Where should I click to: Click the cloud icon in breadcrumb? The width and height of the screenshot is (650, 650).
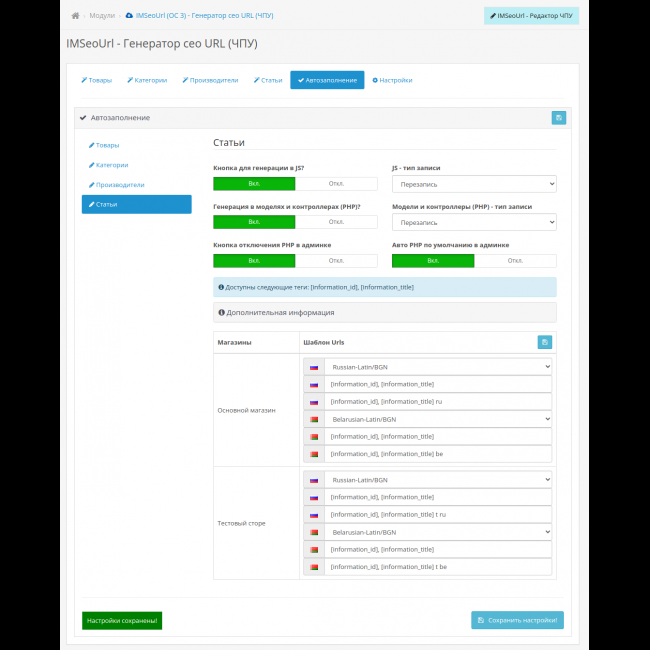click(128, 16)
